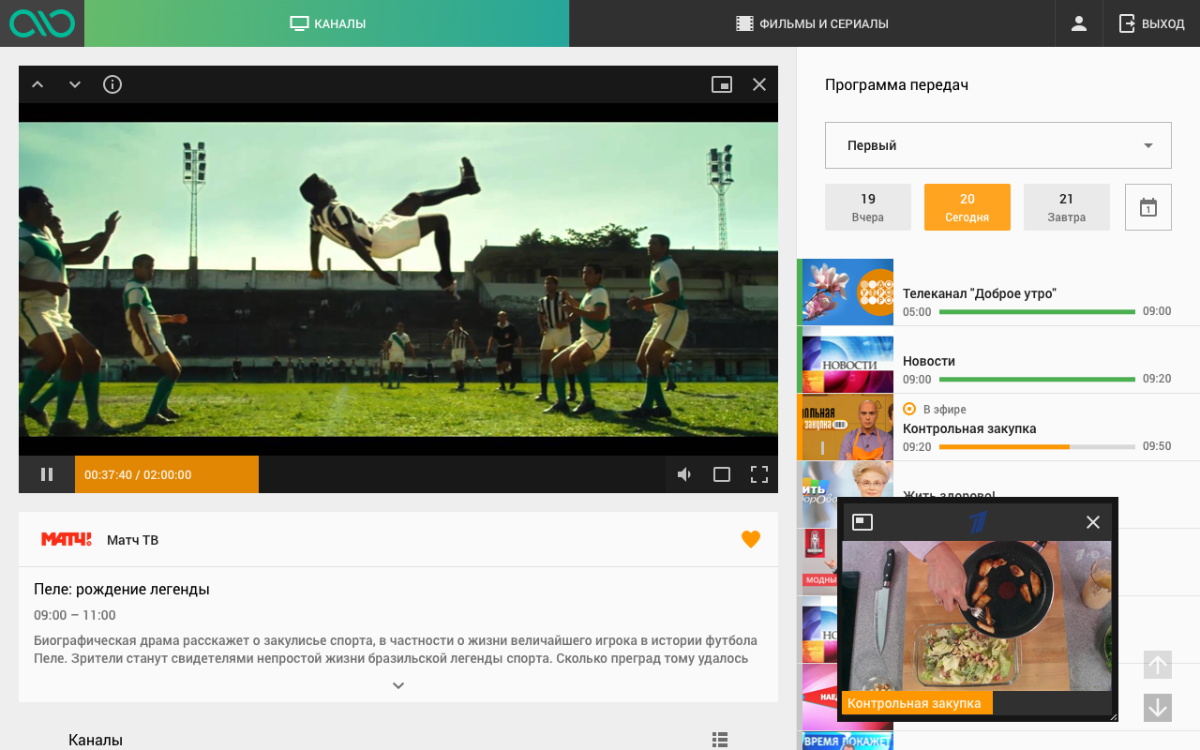Open the Новости program thumbnail
Image resolution: width=1200 pixels, height=750 pixels.
[x=848, y=359]
